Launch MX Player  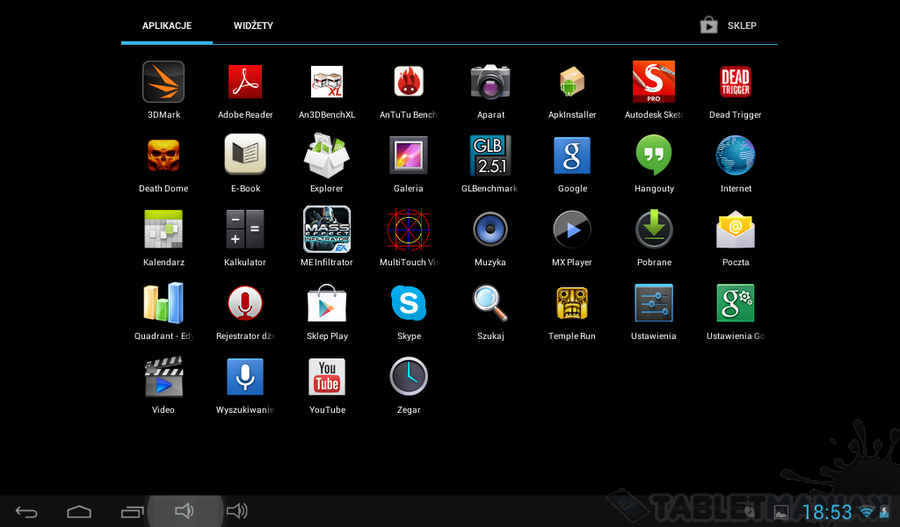(x=572, y=229)
